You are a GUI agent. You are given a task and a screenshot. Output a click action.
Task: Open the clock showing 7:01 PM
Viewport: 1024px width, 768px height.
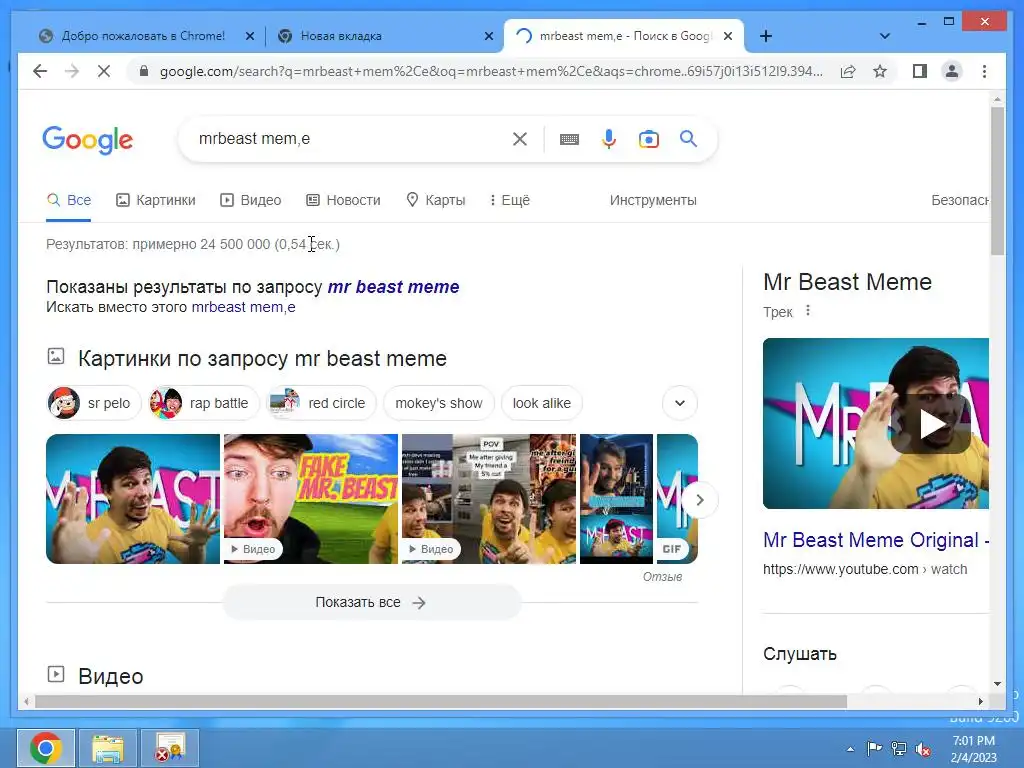[x=973, y=749]
